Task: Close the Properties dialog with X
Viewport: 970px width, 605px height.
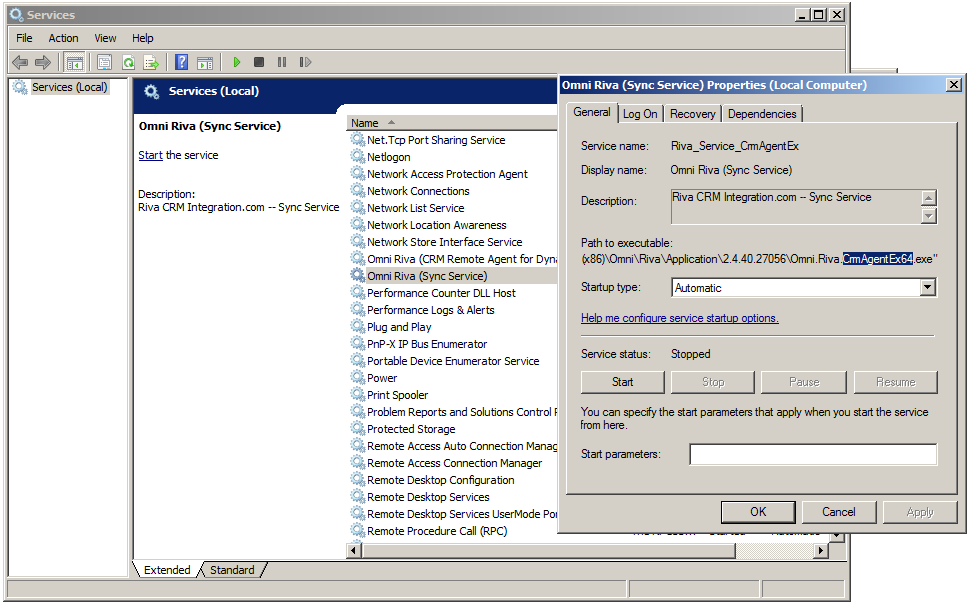Action: coord(954,85)
